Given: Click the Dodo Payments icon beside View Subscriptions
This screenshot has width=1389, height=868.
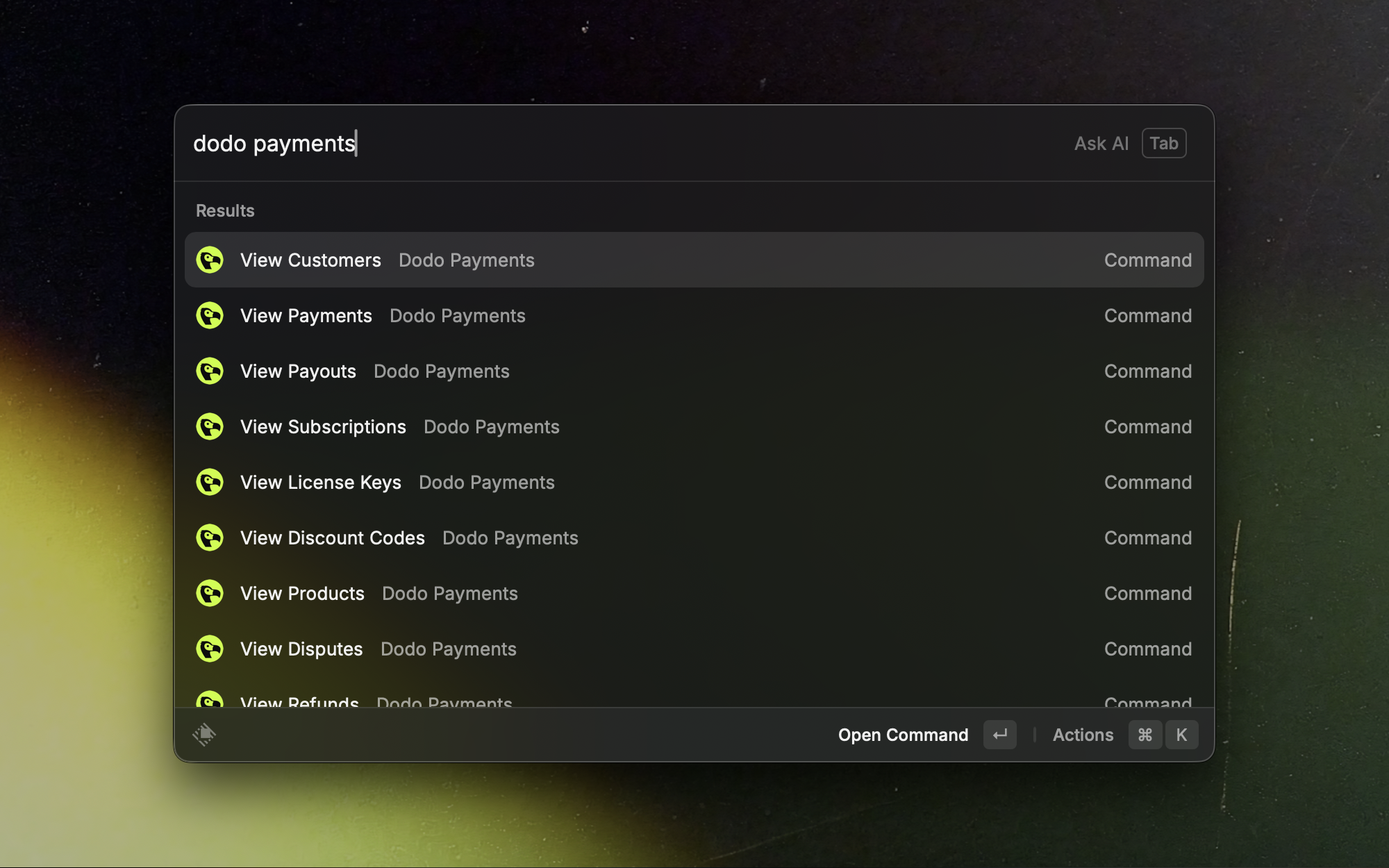Looking at the screenshot, I should (210, 426).
